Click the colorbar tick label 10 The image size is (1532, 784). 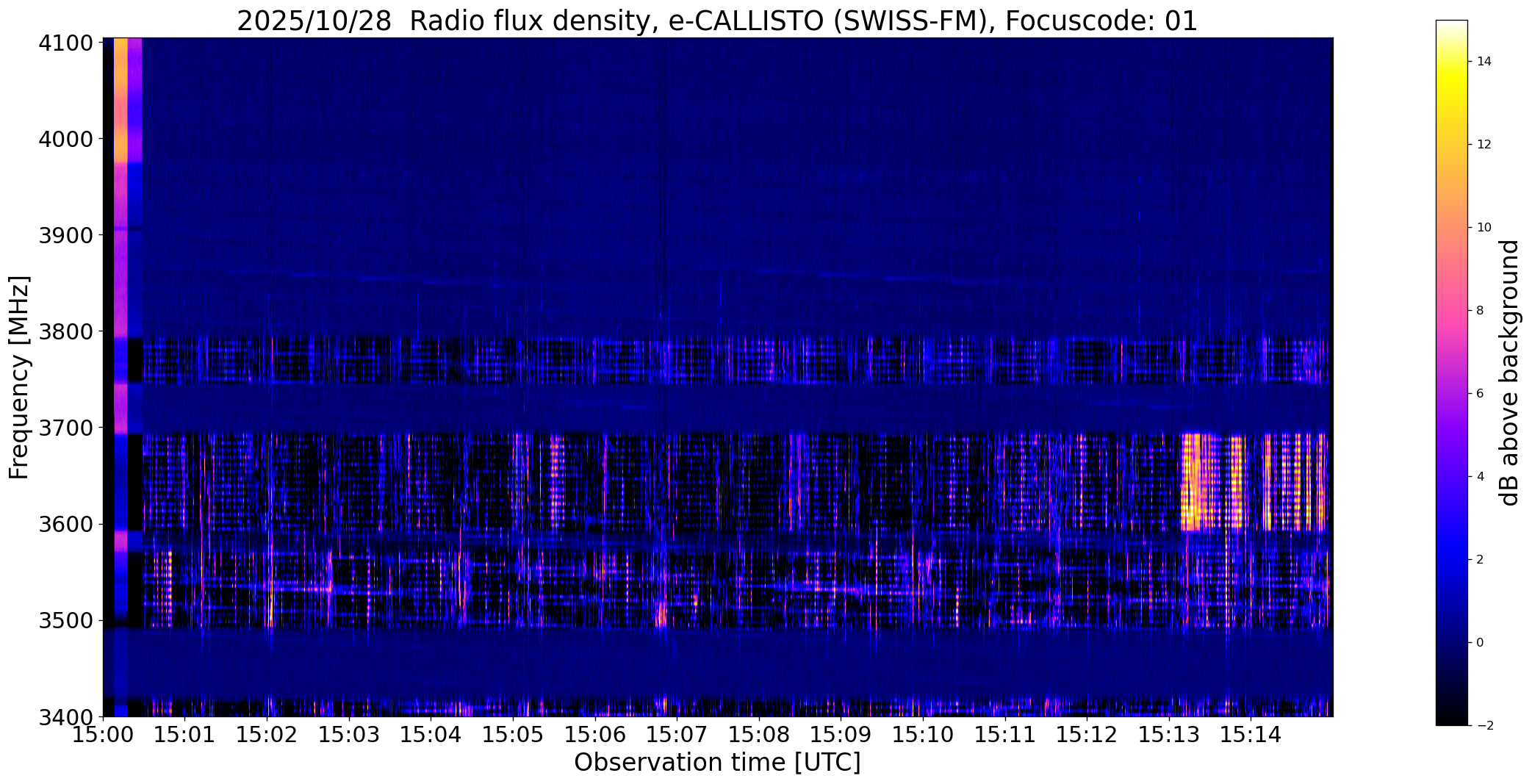click(1484, 228)
